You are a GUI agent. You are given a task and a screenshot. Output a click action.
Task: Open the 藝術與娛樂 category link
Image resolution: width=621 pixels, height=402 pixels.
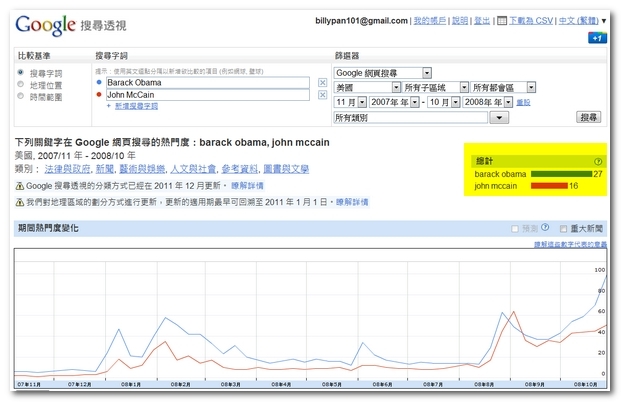click(142, 169)
